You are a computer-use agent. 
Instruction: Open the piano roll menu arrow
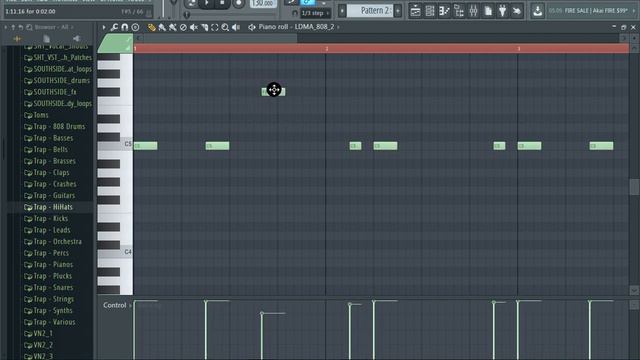click(104, 27)
